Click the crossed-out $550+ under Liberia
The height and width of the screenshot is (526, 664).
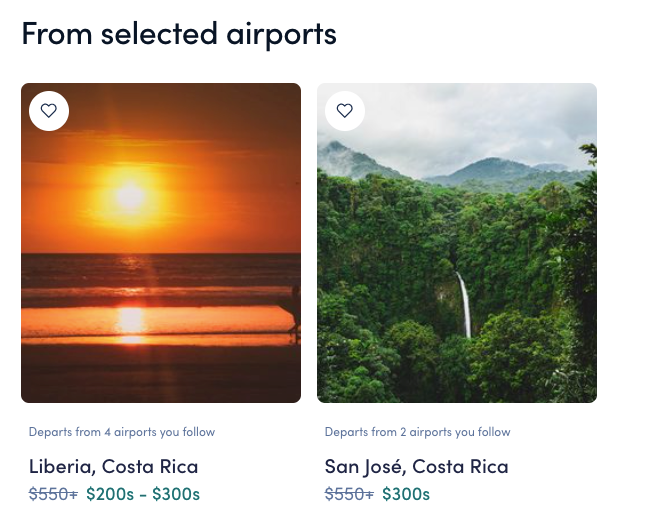tap(54, 494)
